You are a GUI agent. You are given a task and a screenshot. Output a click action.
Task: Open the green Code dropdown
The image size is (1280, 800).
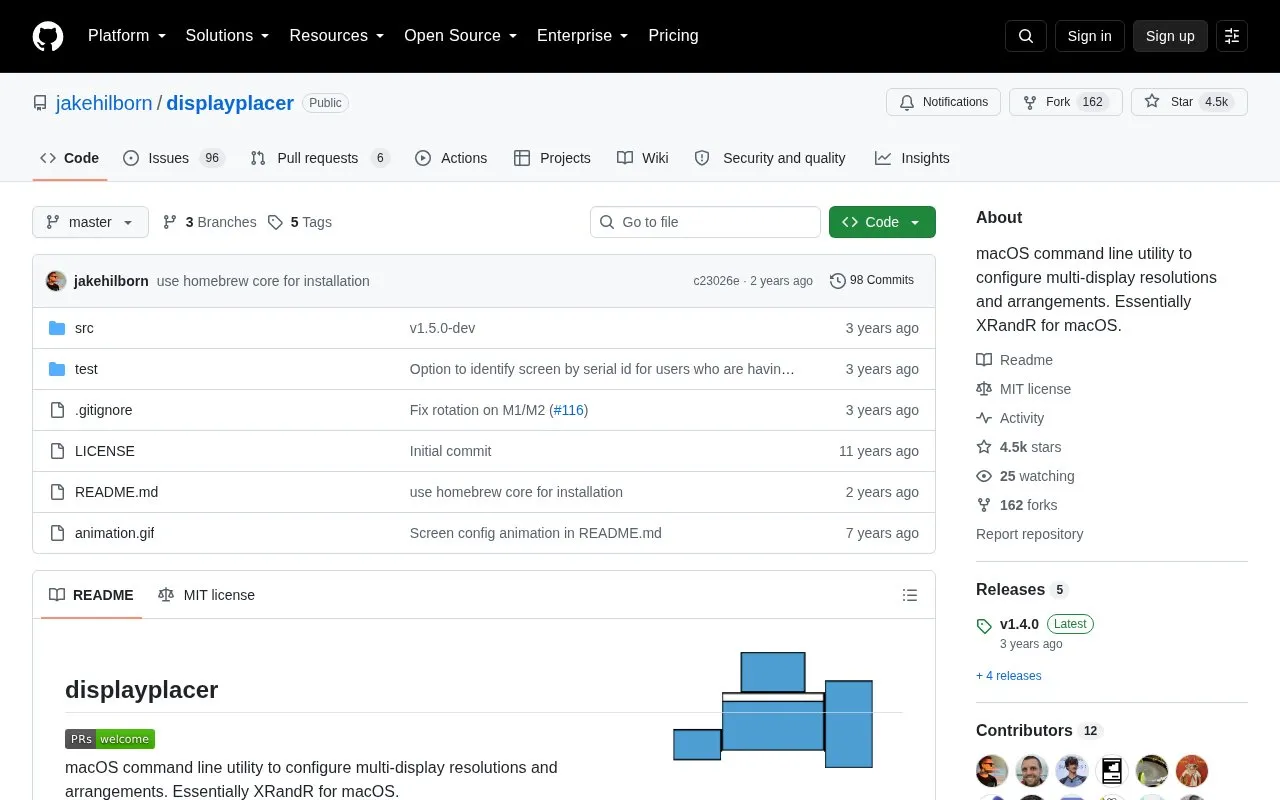(x=882, y=222)
